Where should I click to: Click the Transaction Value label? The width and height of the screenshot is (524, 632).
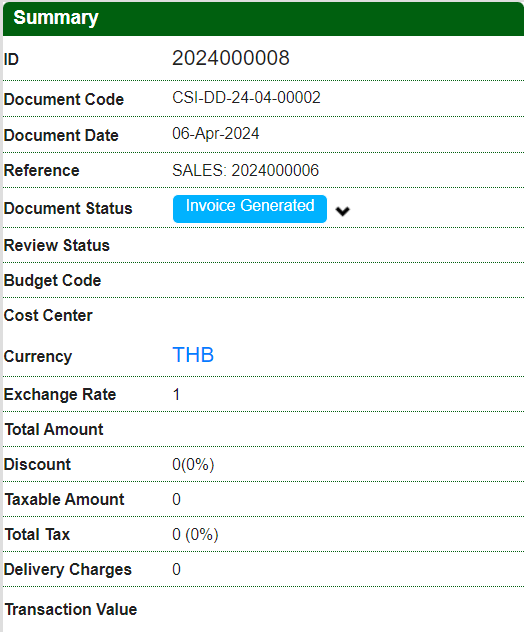coord(71,609)
